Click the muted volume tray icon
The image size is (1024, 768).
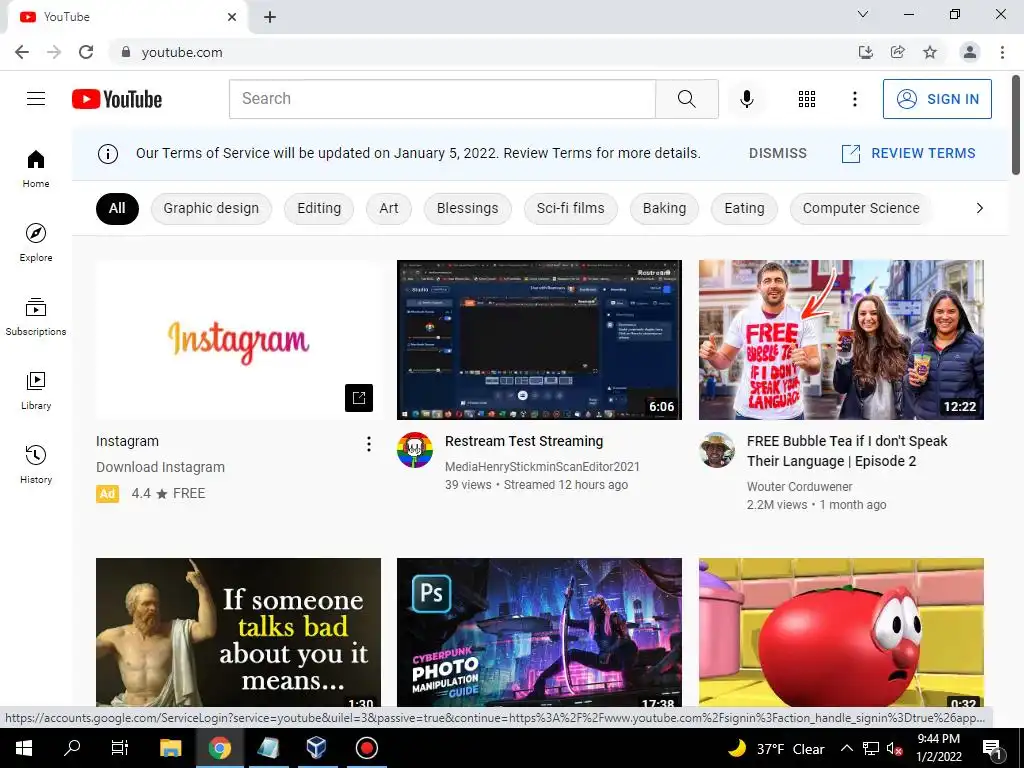point(894,748)
